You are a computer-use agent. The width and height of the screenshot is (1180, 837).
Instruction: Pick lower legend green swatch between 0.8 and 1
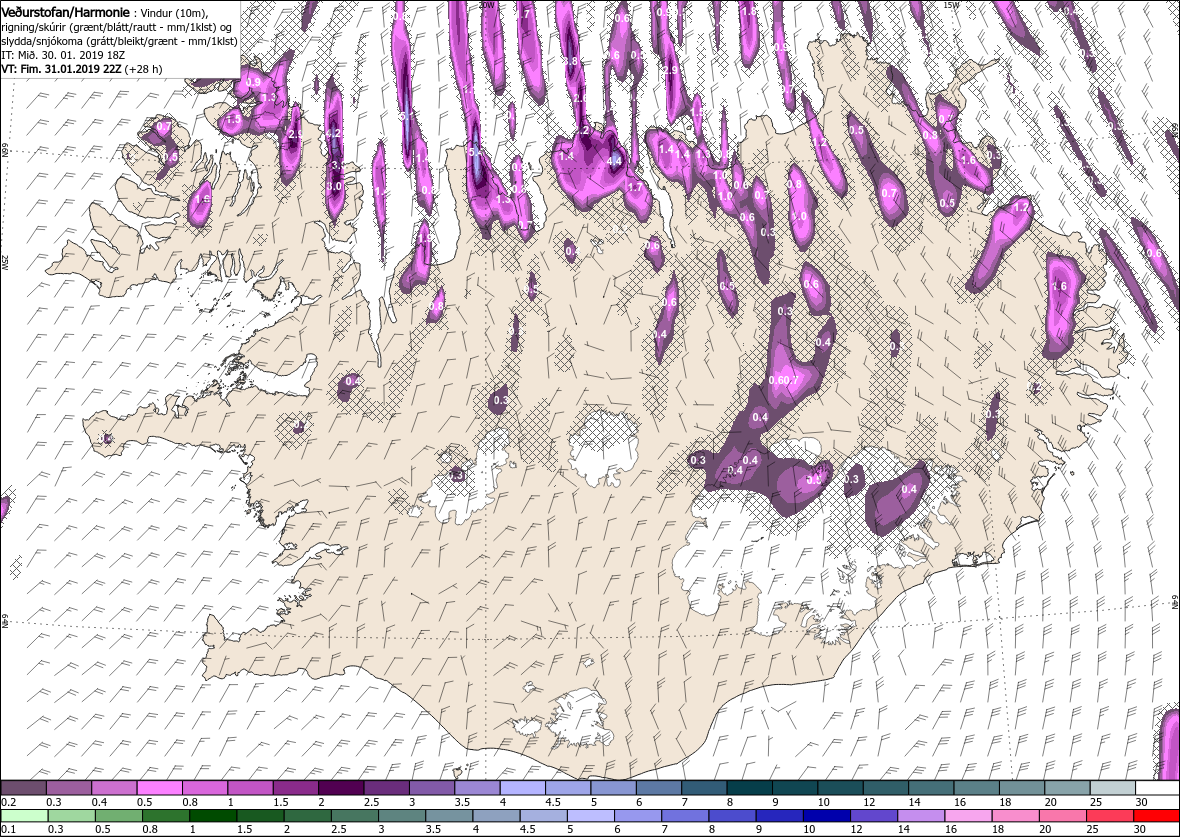point(165,816)
